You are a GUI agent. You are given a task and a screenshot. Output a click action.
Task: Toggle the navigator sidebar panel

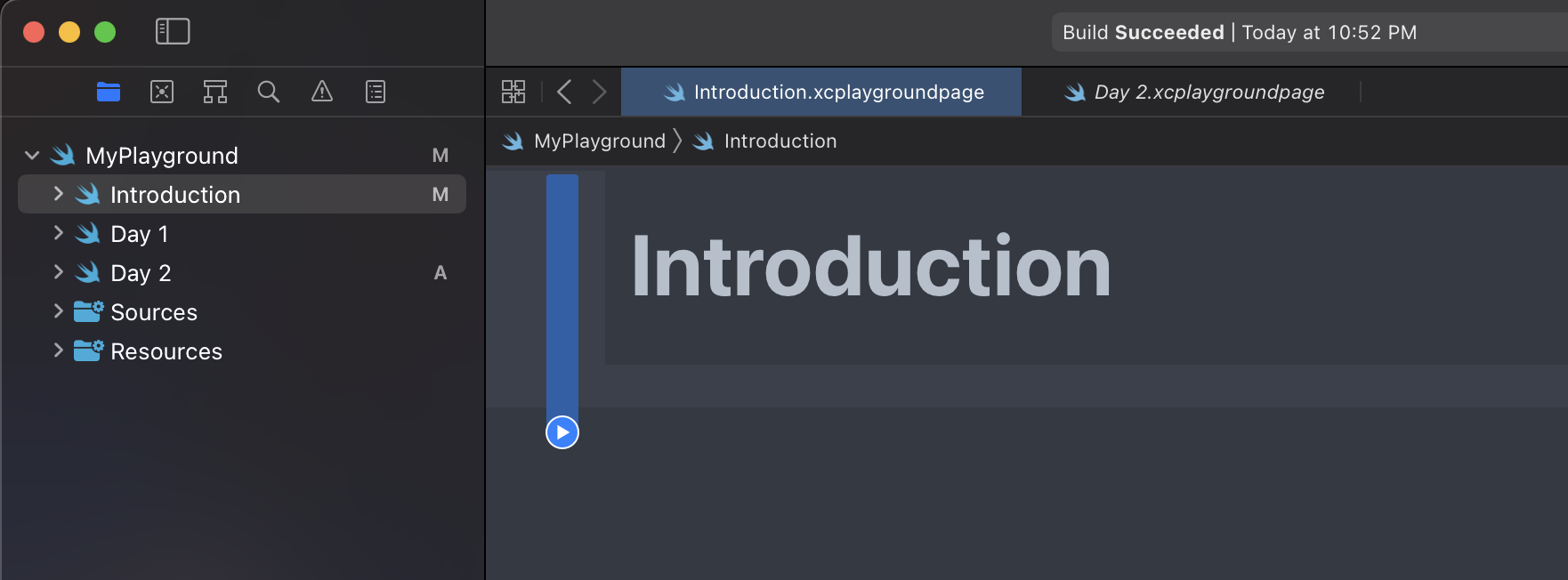coord(173,32)
